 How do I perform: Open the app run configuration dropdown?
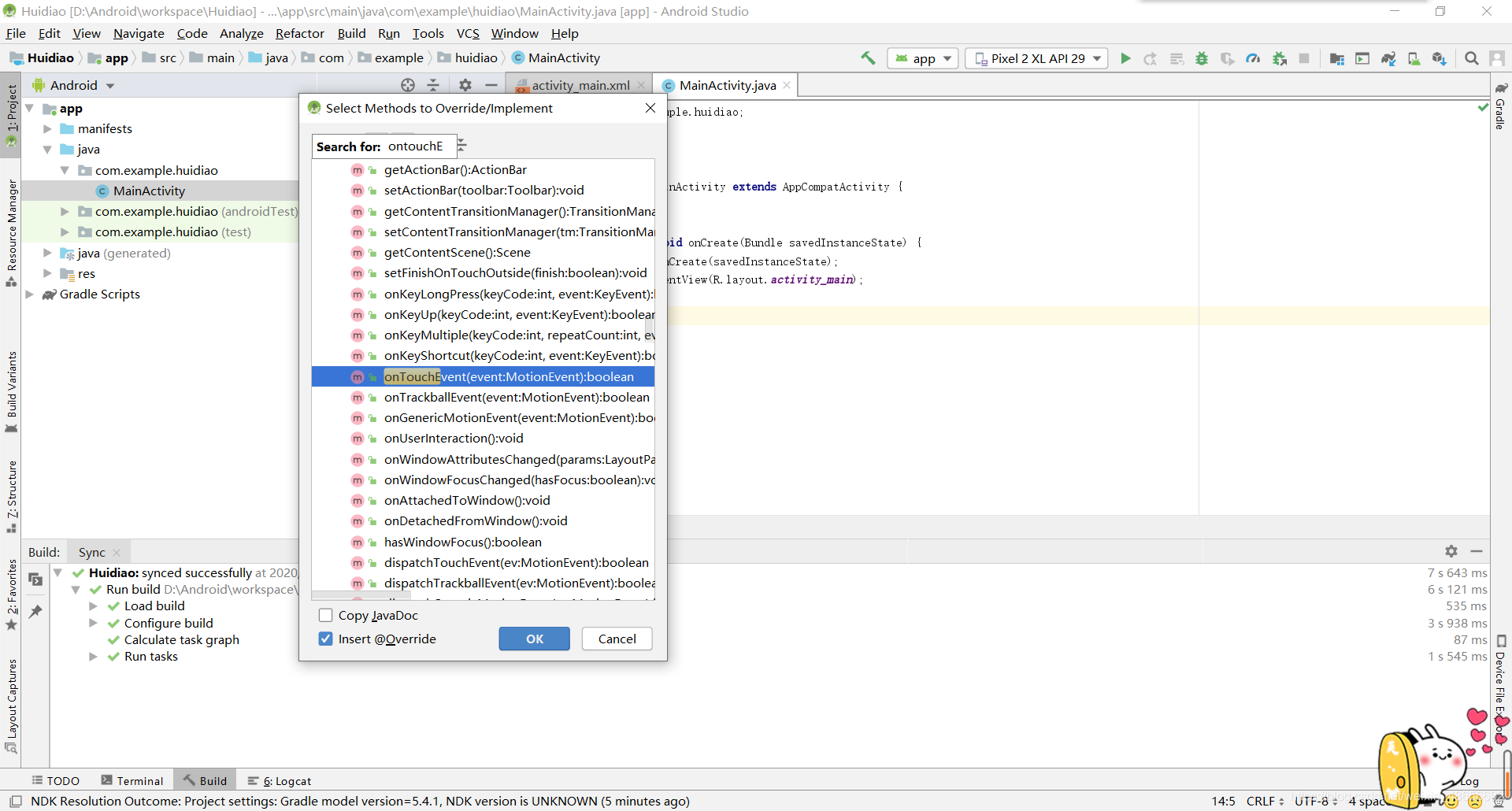pos(923,58)
